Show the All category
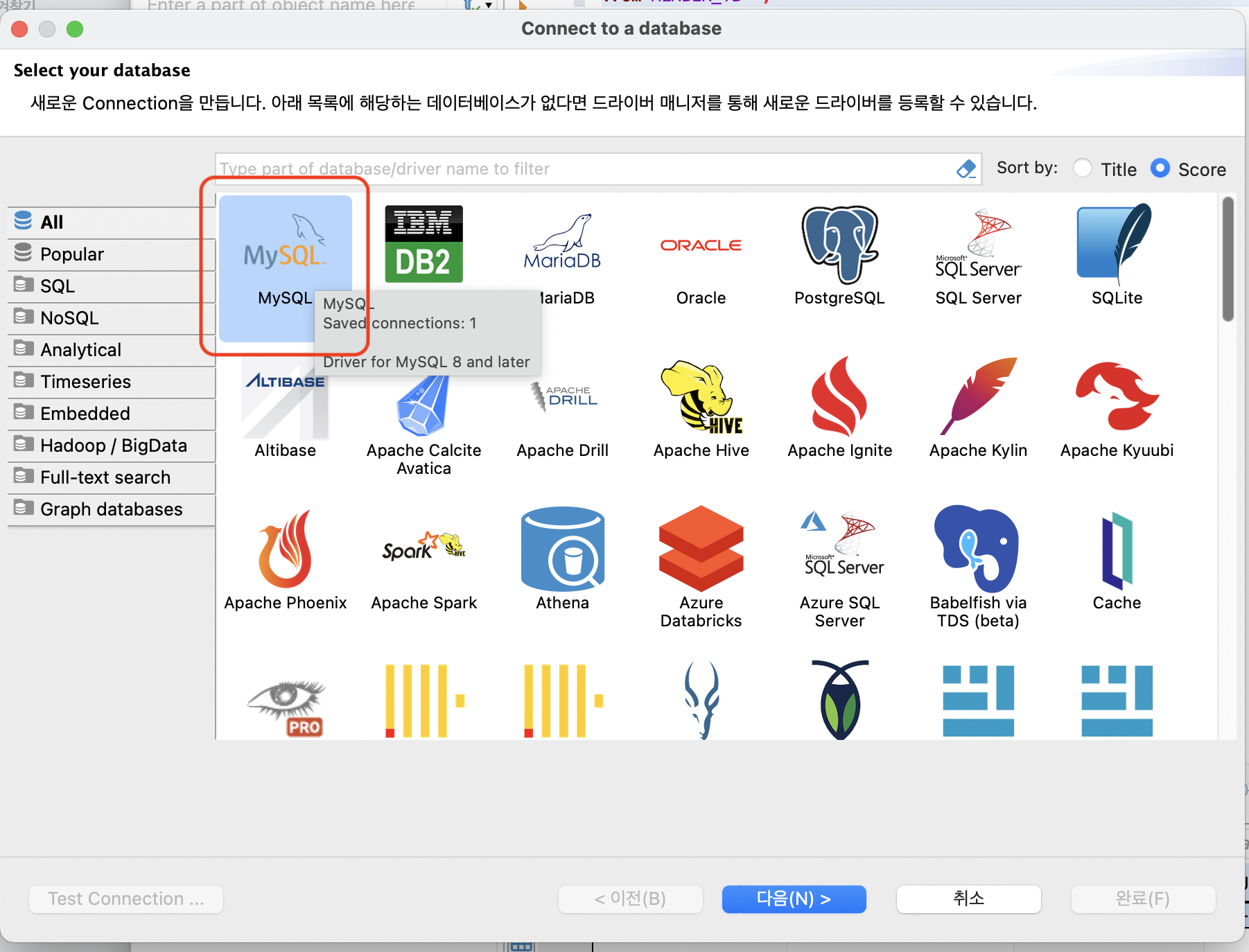Screen dimensions: 1249x952 click(112, 222)
